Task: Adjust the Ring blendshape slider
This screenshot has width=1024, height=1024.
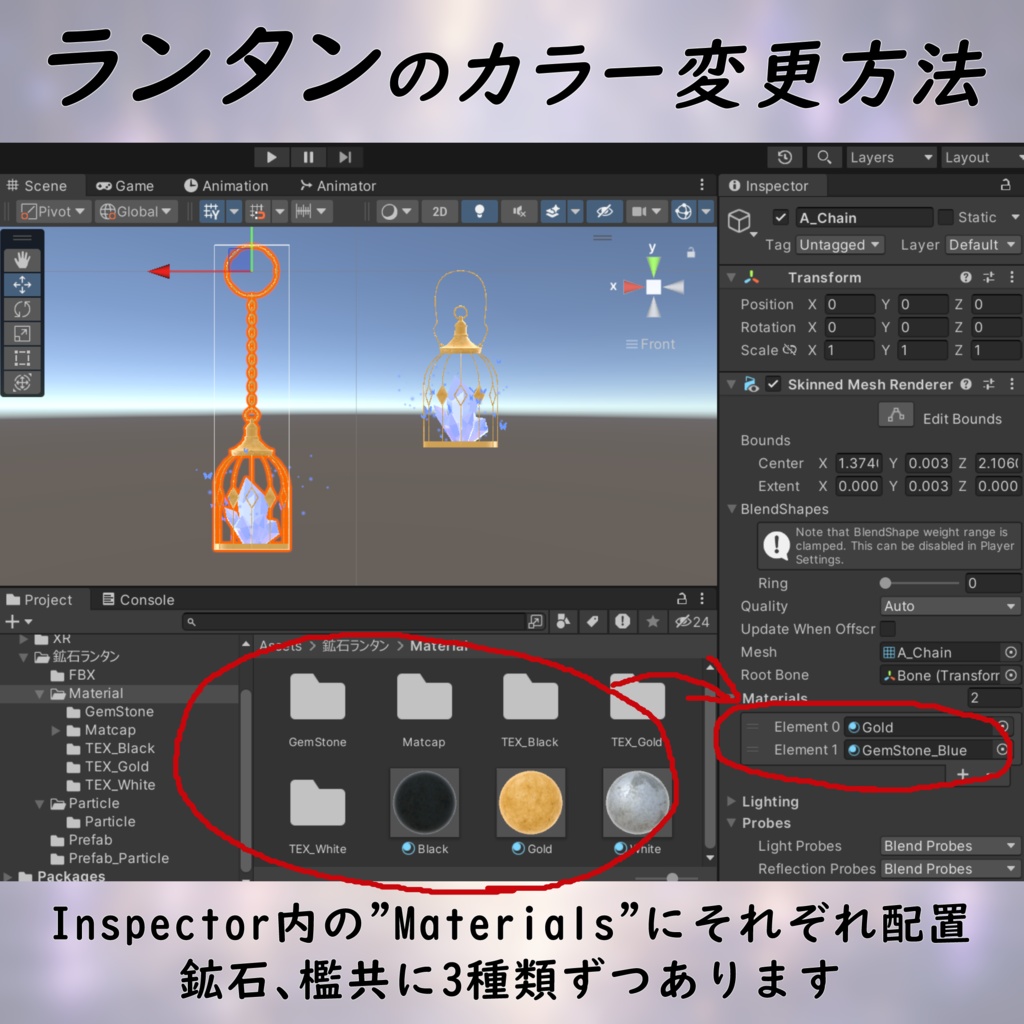Action: (x=921, y=583)
